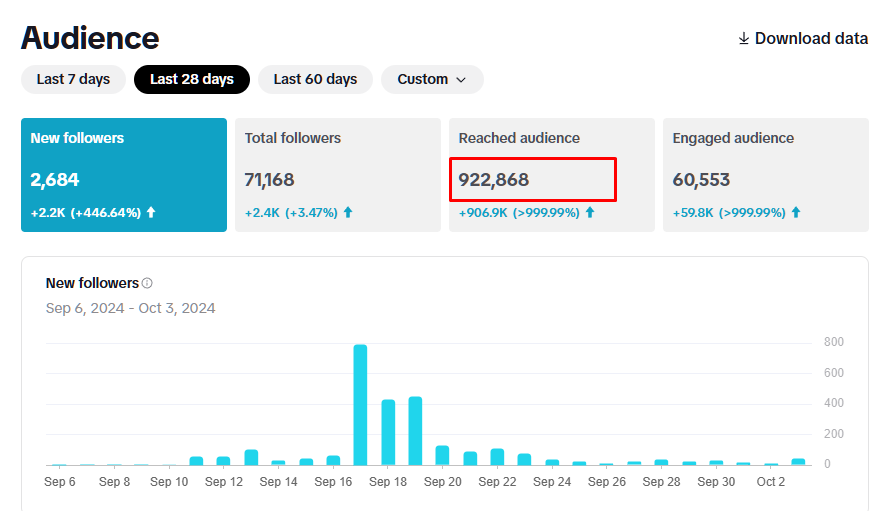
Task: Select the Last 7 days range
Action: tap(73, 79)
